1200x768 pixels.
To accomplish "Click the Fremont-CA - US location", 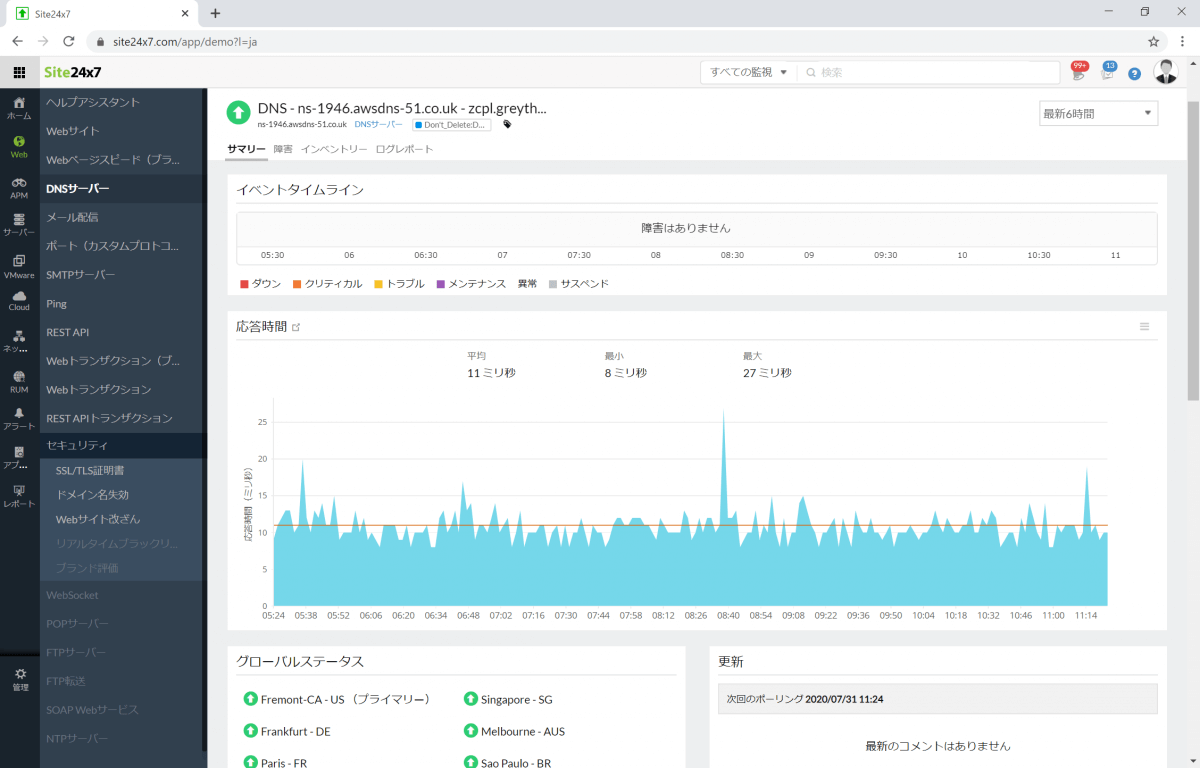I will click(x=345, y=699).
